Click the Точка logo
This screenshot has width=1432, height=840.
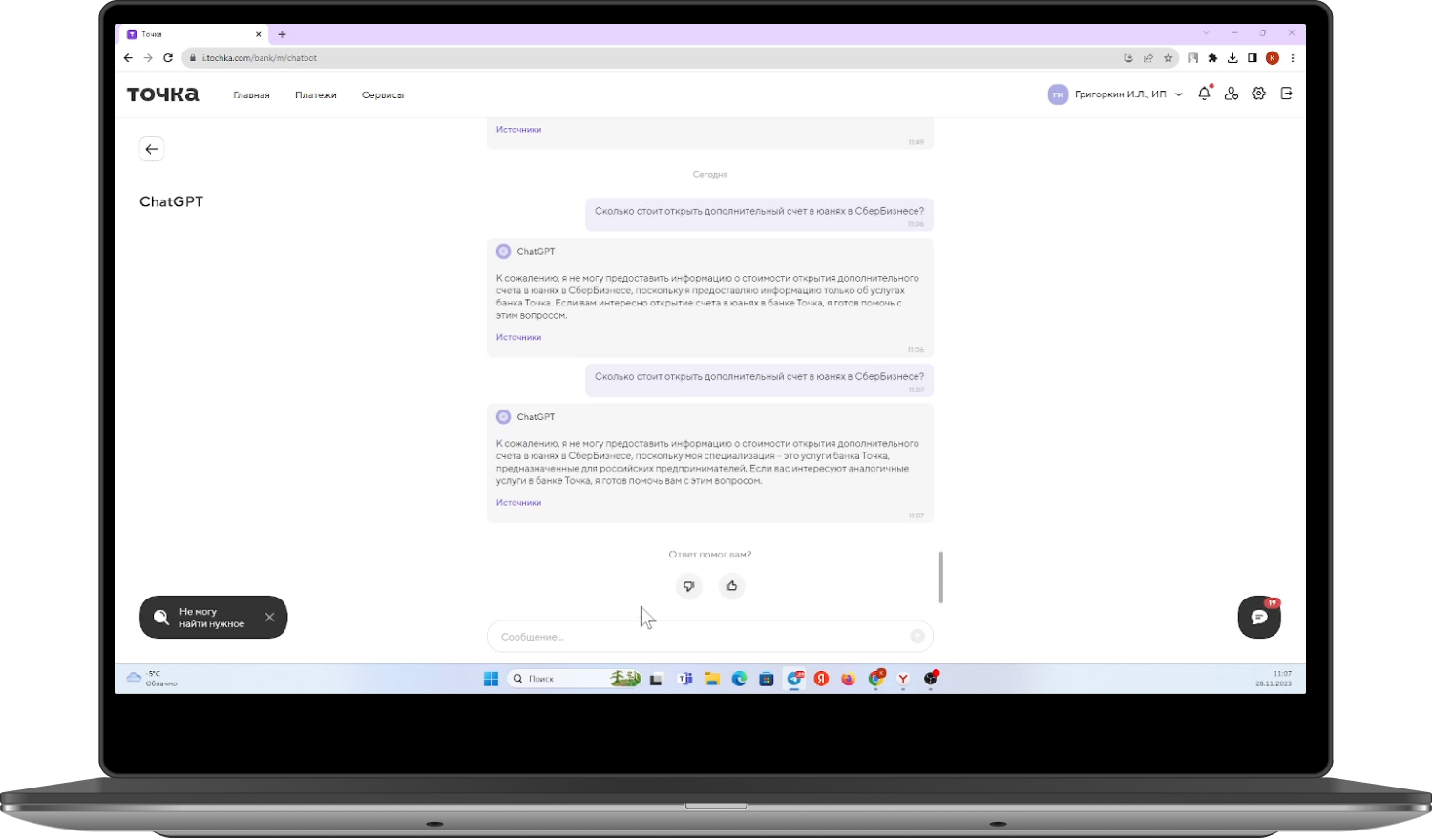tap(163, 94)
